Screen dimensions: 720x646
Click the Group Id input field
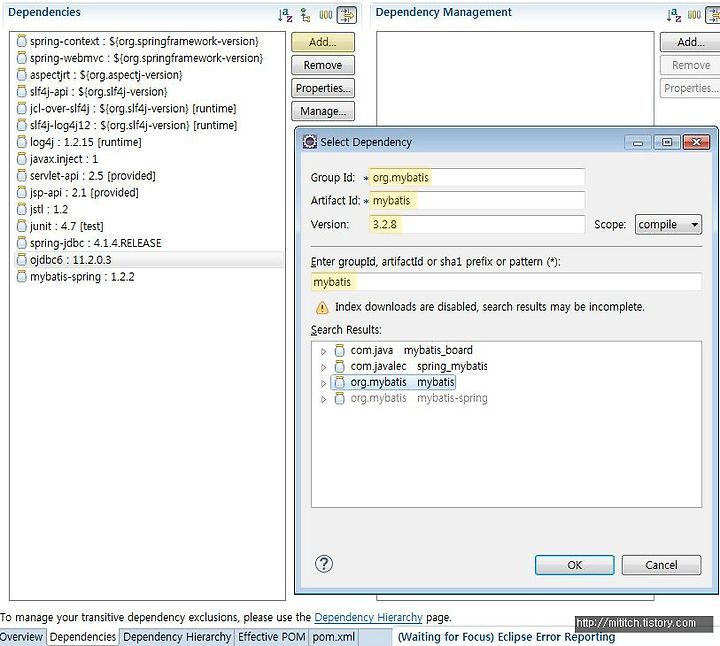point(477,178)
